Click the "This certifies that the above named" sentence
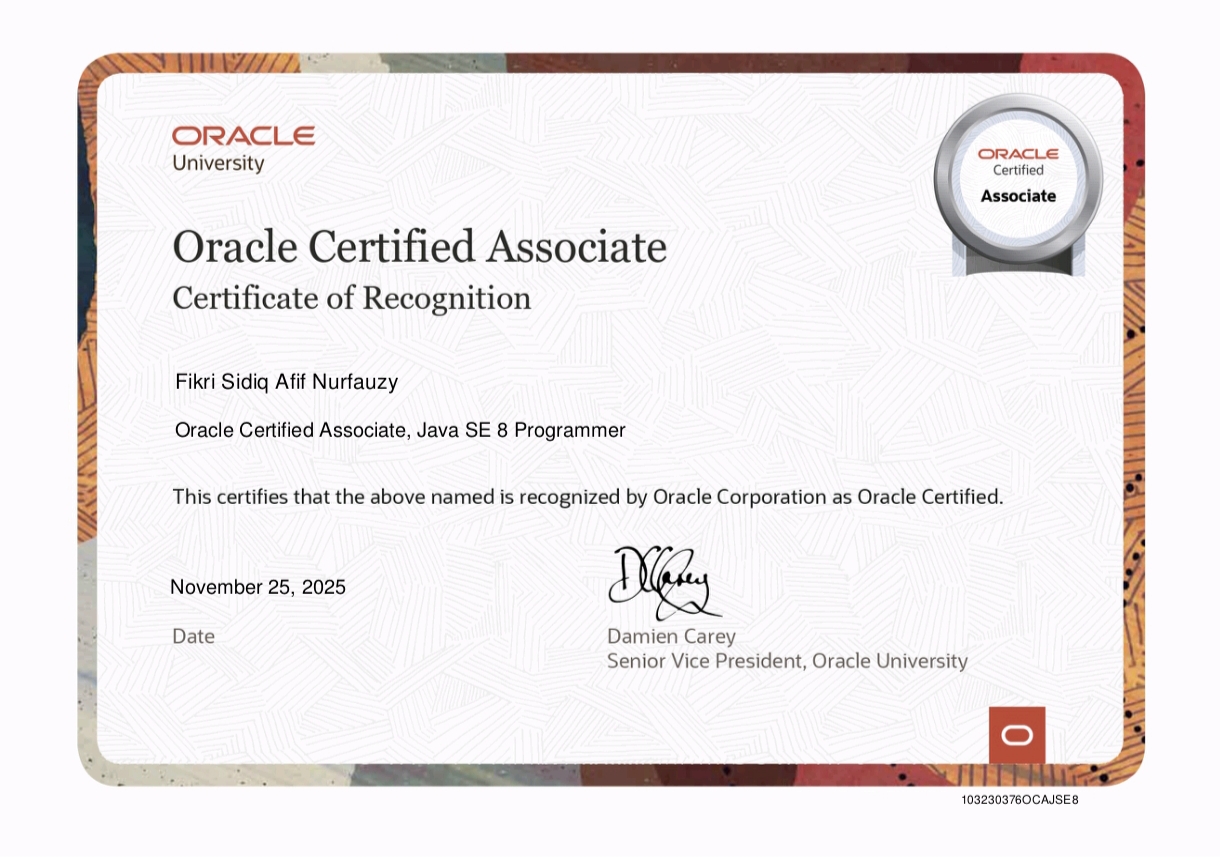 [588, 496]
